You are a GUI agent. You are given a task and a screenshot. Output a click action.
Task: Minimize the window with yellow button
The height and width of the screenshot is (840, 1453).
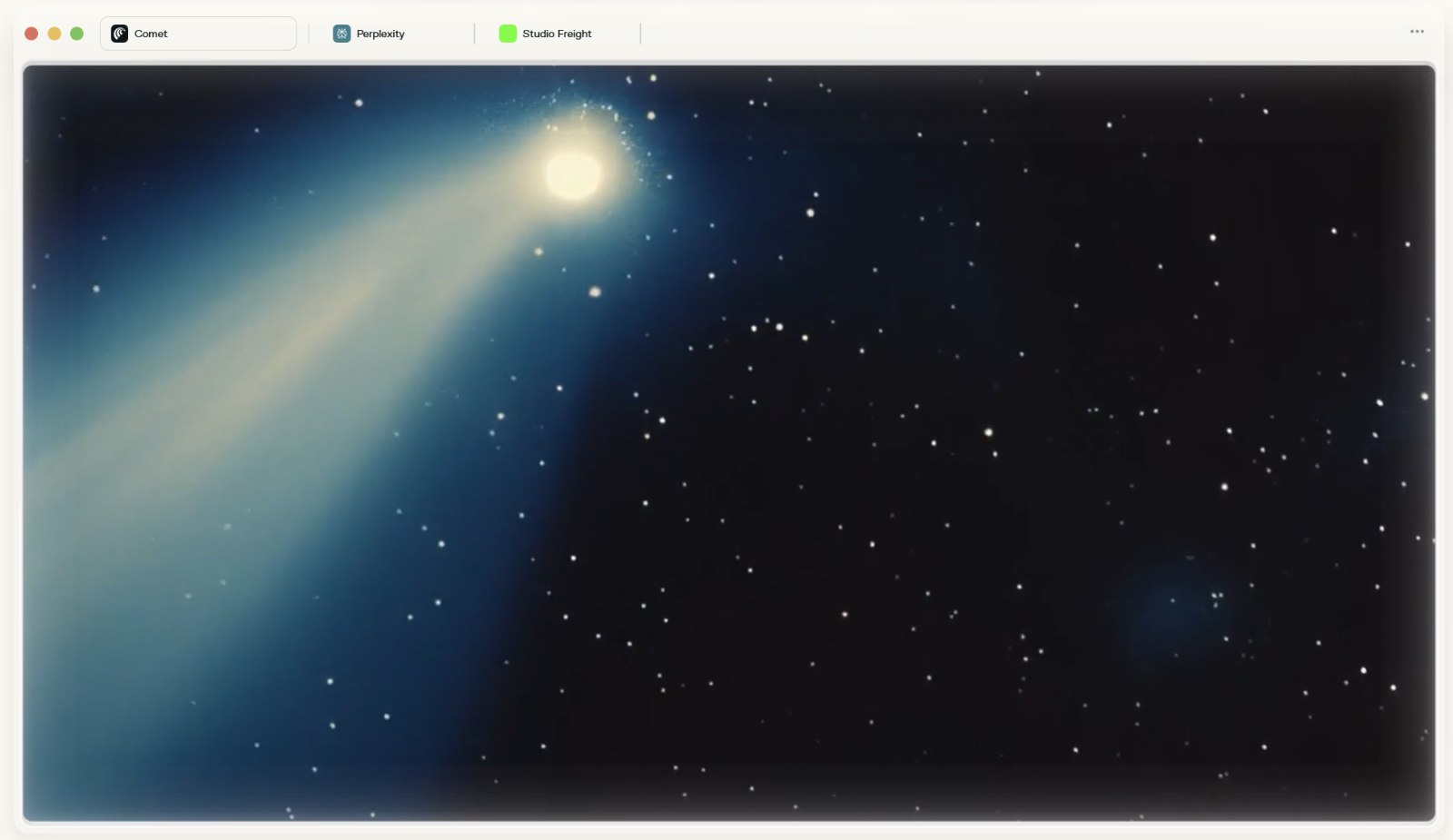click(54, 34)
